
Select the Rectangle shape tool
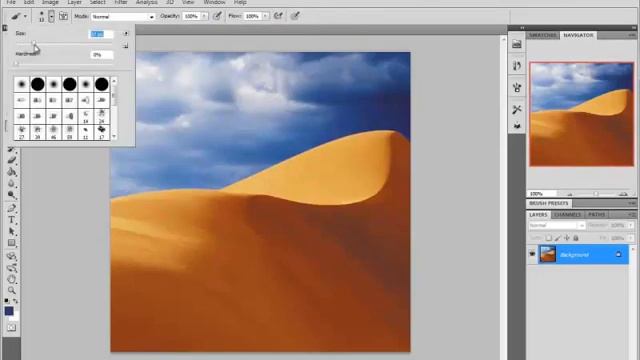(11, 243)
